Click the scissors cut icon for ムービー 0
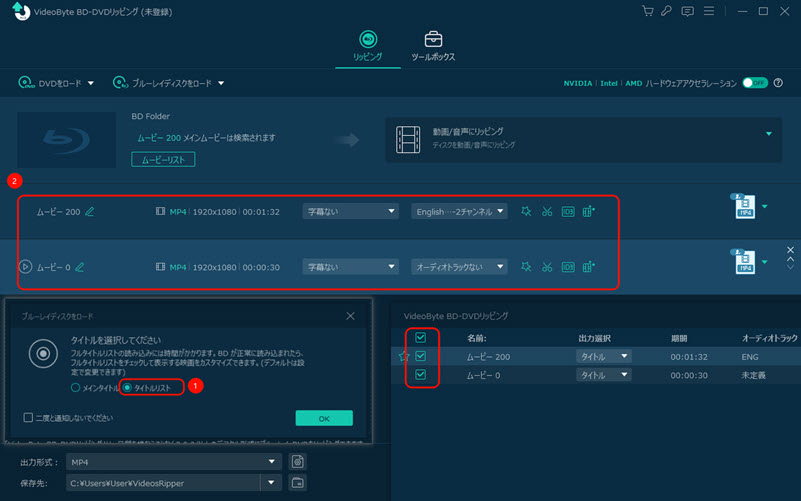Image resolution: width=801 pixels, height=501 pixels. [x=547, y=267]
